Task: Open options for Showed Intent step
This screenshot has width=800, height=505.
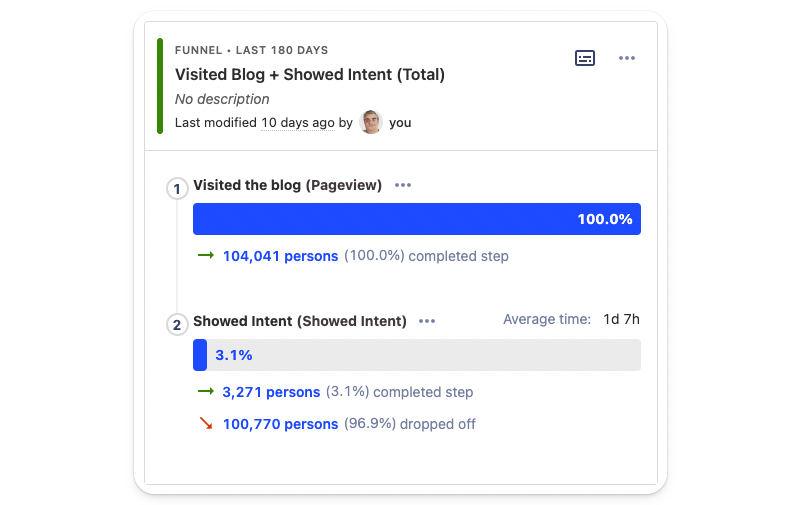Action: point(427,321)
